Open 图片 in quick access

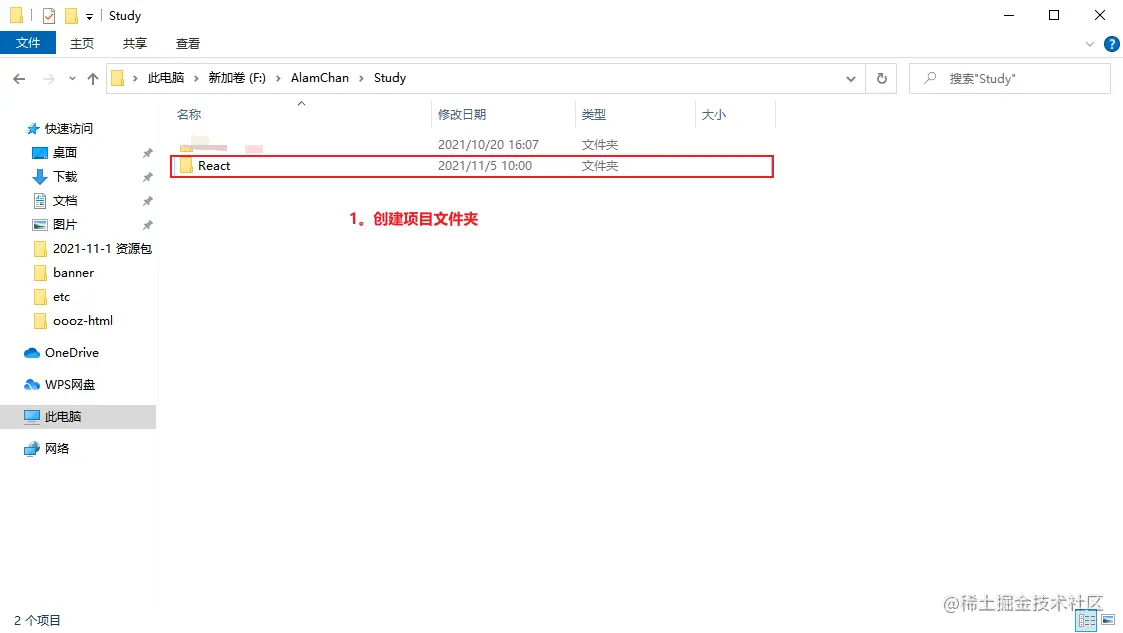(x=64, y=225)
